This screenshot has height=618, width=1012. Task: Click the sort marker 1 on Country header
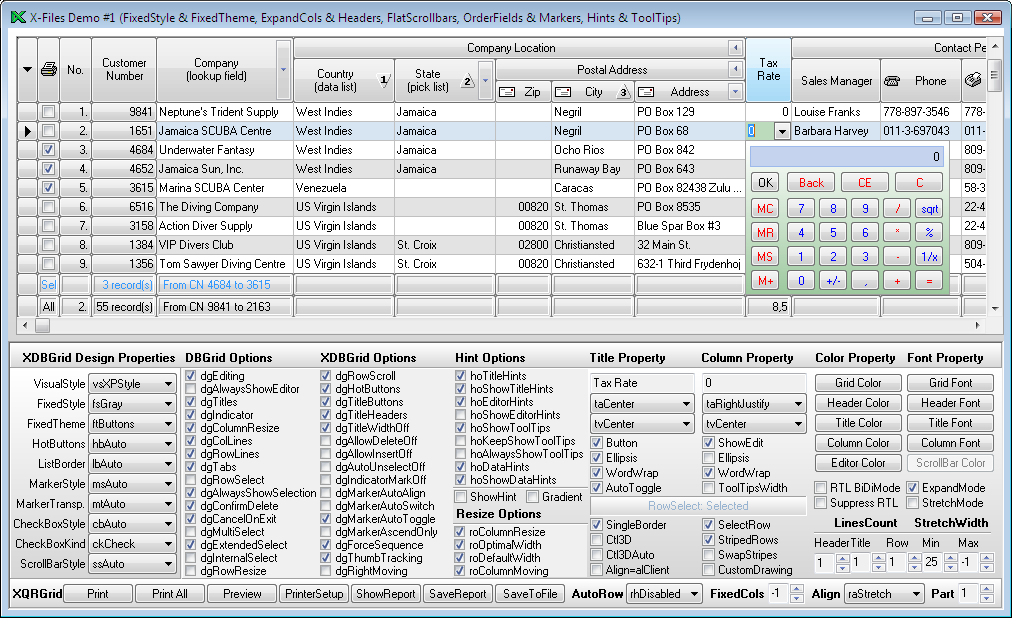pos(385,81)
